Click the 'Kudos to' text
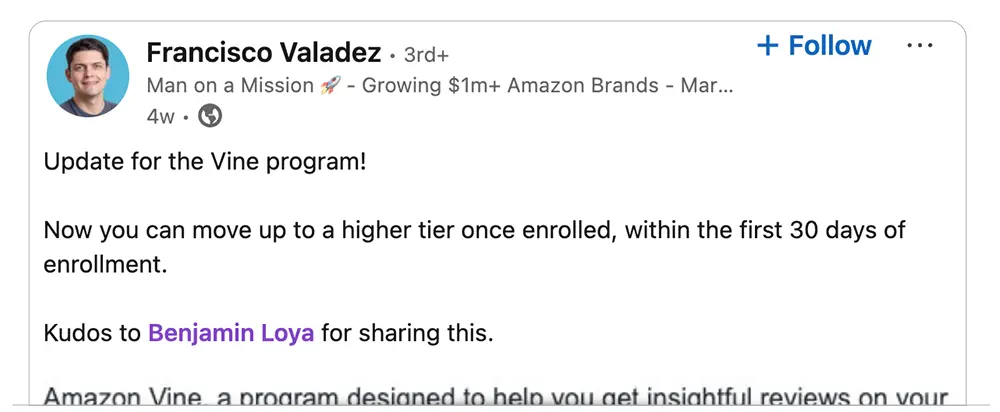This screenshot has width=1000, height=412. [92, 333]
